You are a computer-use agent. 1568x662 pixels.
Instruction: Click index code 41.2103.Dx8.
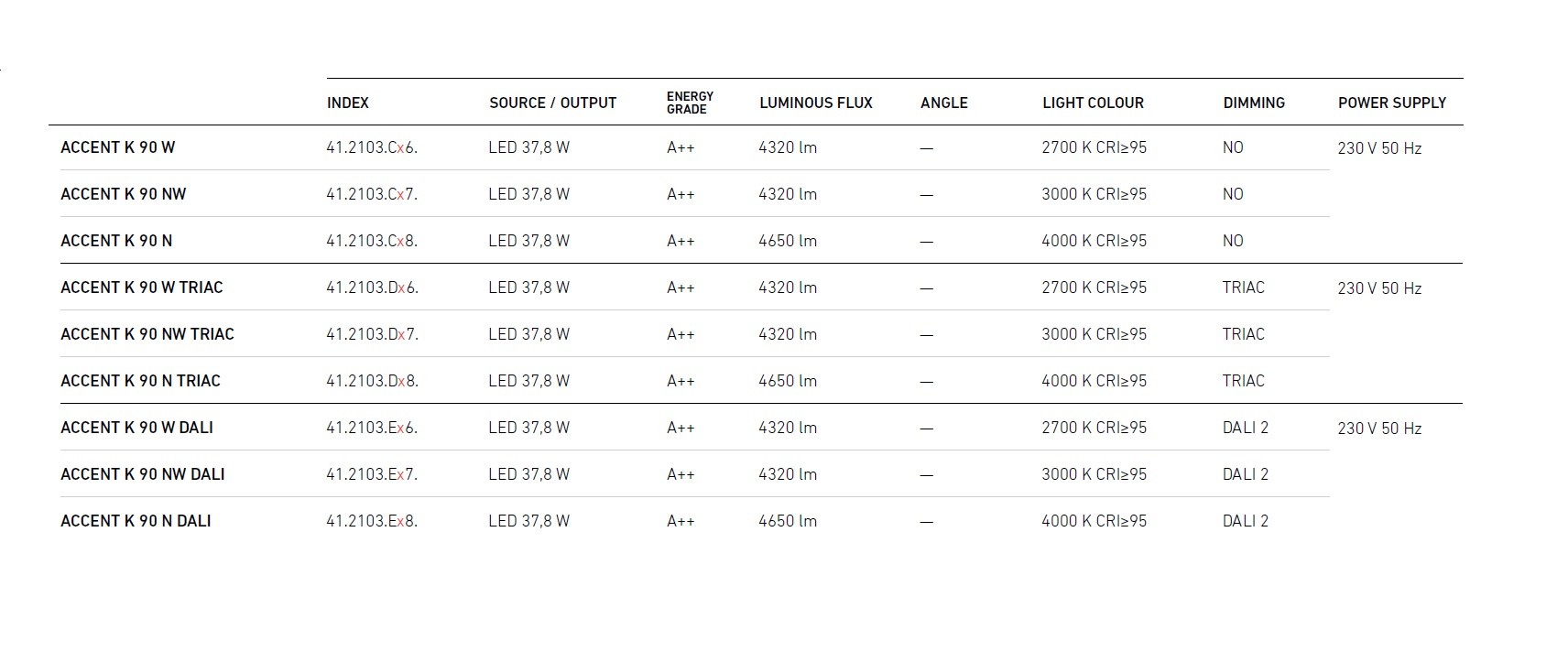coord(372,381)
